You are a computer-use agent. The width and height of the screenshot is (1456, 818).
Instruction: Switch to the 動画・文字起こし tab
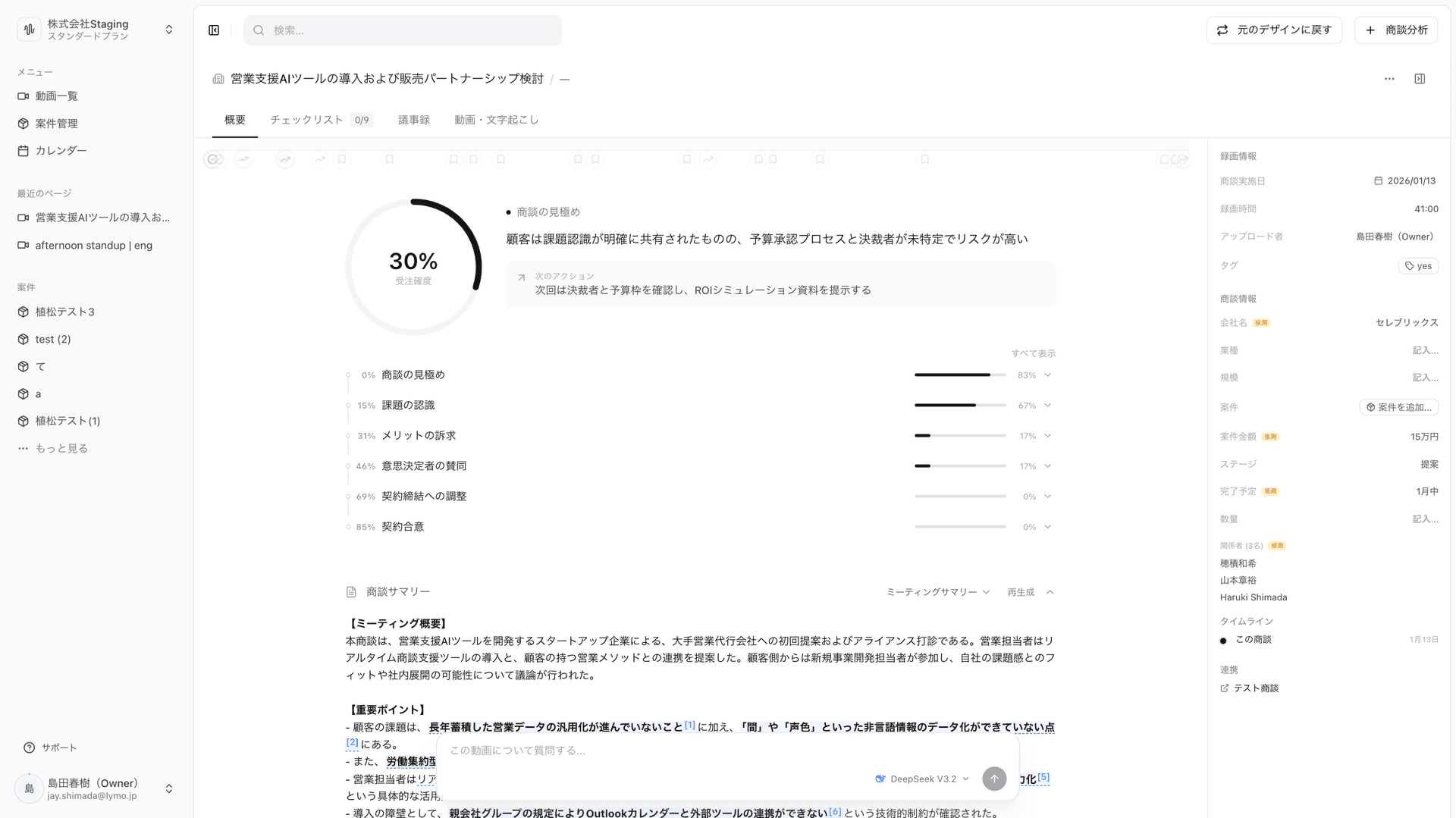pos(496,119)
